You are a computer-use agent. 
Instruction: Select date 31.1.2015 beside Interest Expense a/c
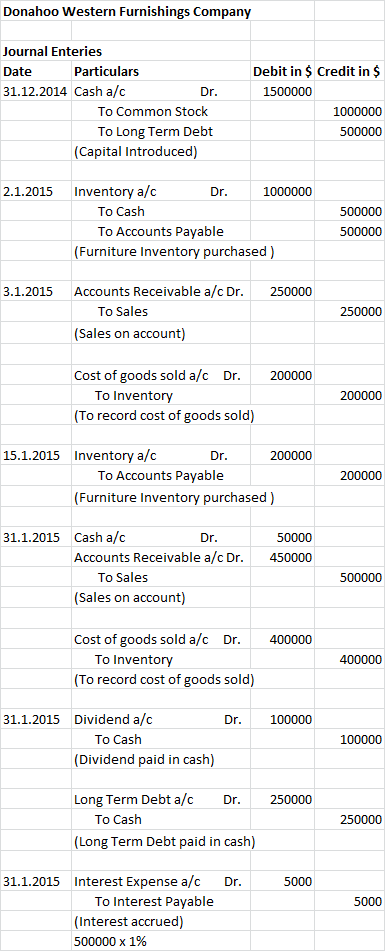pos(32,882)
